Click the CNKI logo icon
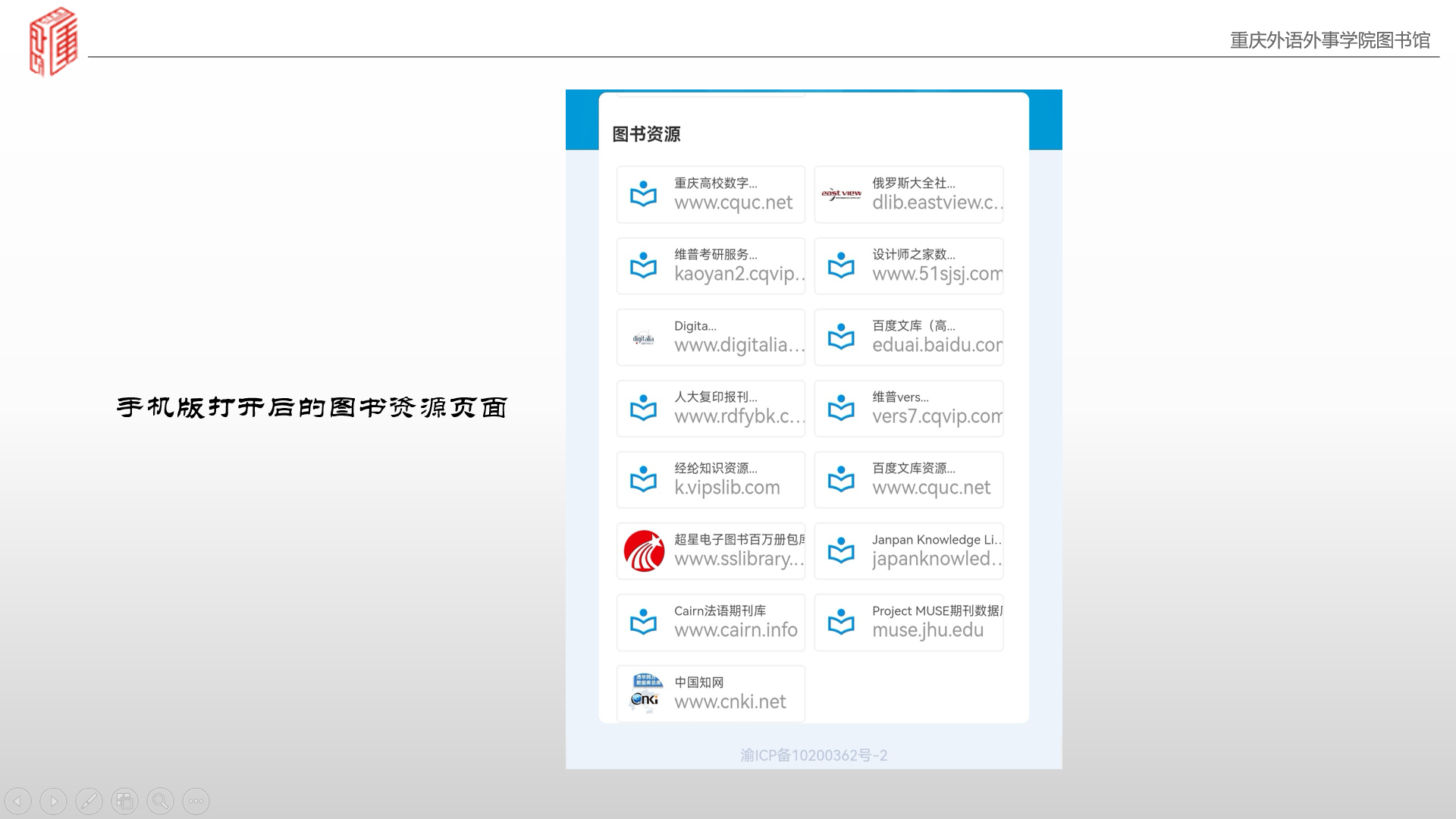 [645, 692]
